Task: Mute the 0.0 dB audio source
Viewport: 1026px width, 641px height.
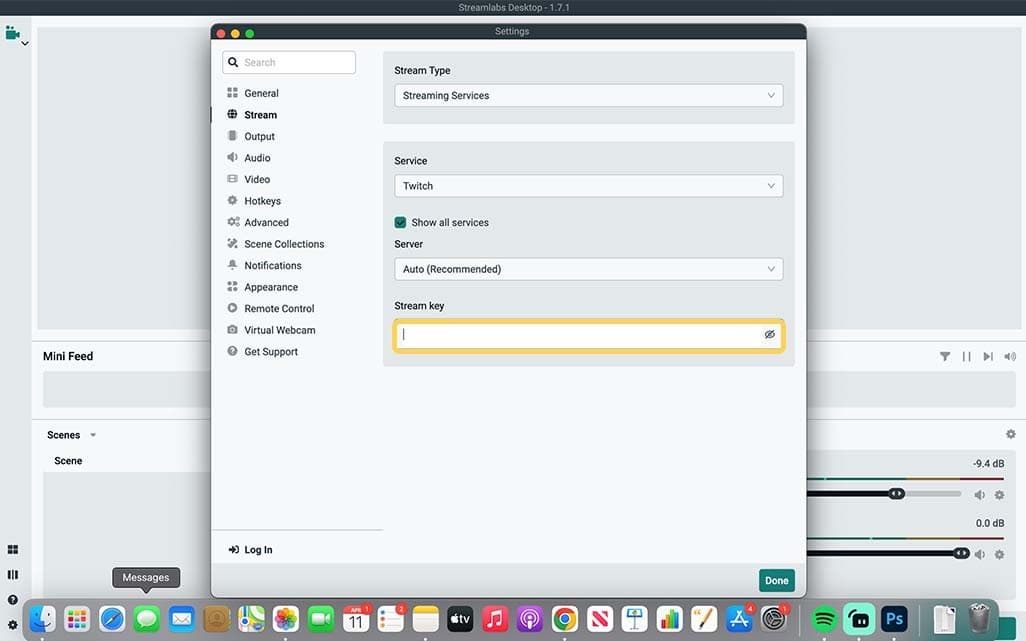Action: 980,554
